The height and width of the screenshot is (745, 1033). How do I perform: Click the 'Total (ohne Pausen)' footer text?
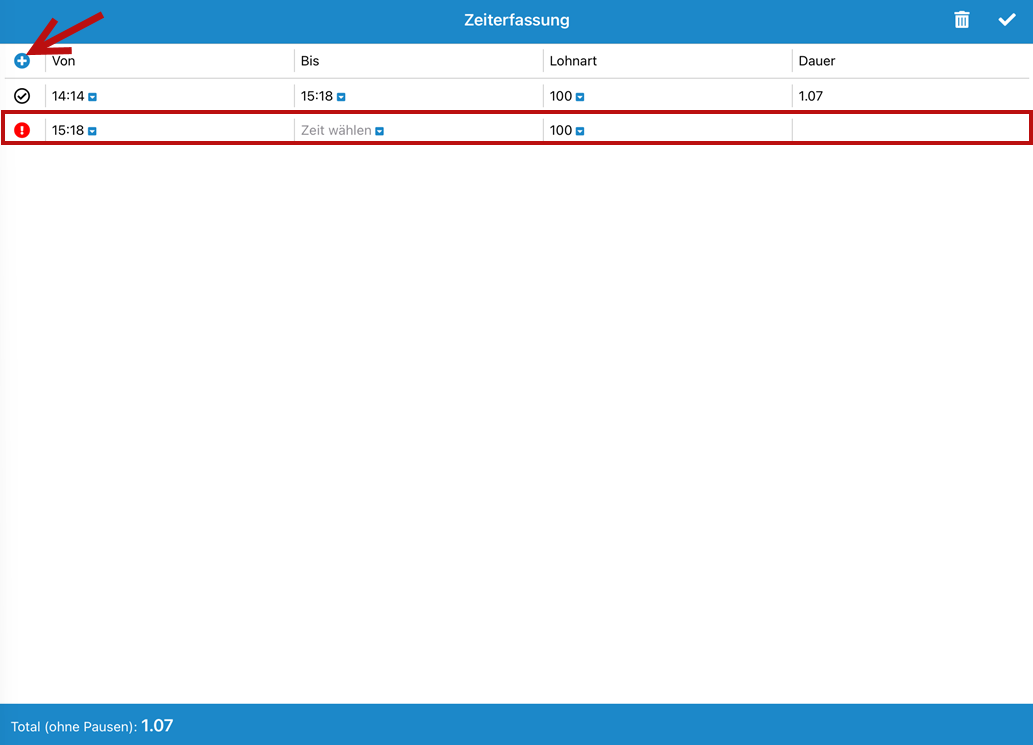coord(74,727)
